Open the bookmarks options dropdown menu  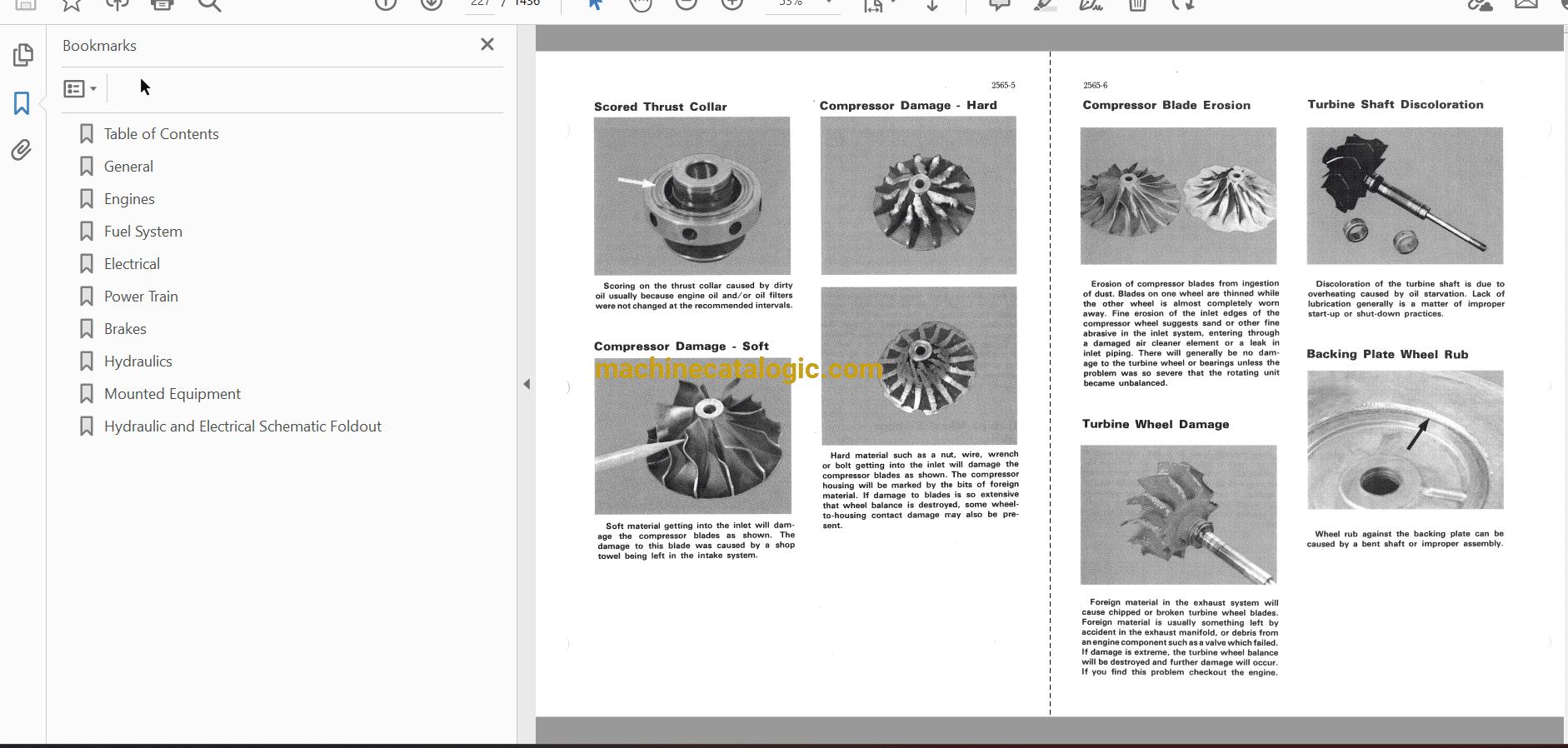tap(80, 88)
